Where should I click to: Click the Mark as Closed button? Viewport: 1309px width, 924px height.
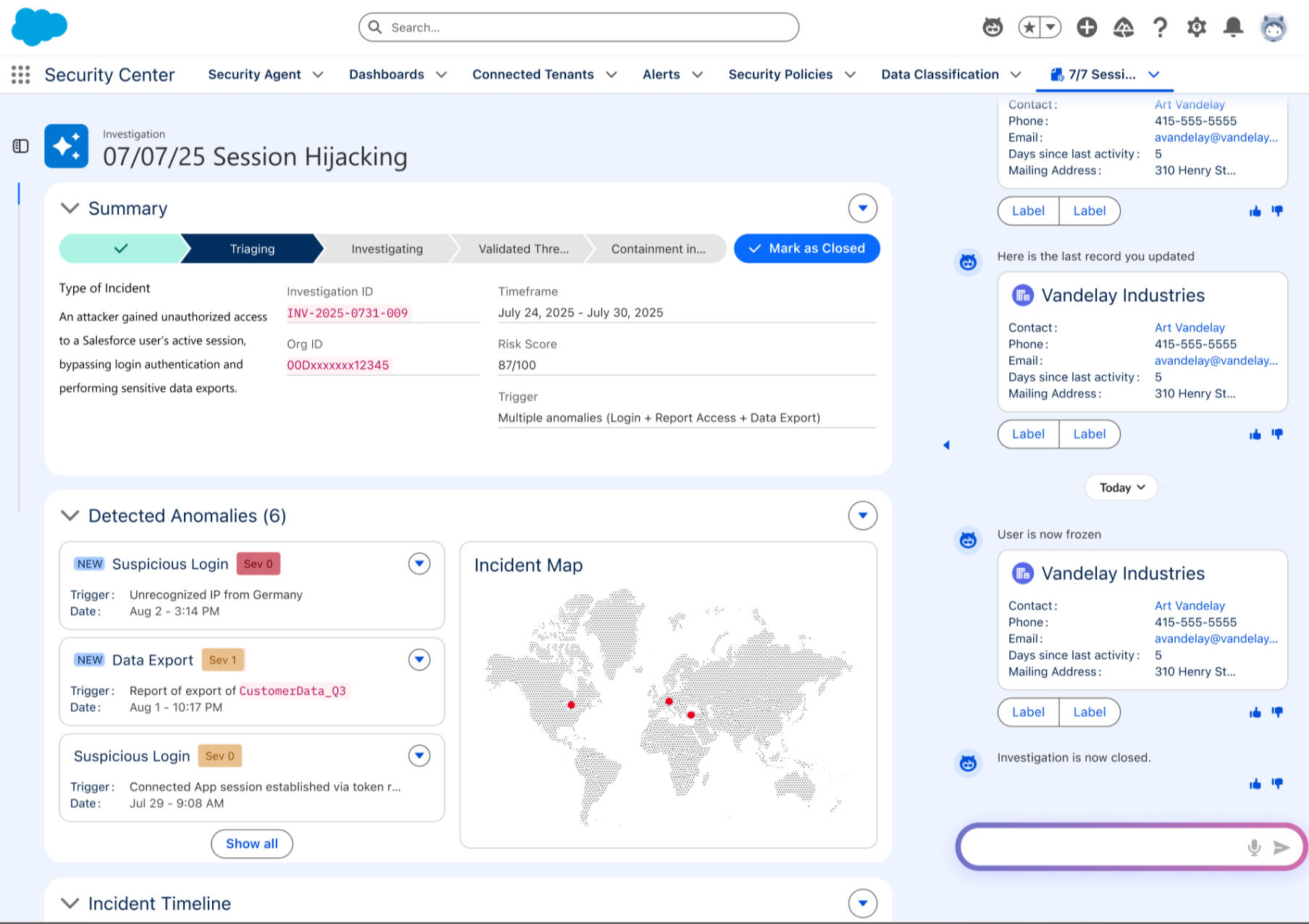pyautogui.click(x=807, y=248)
